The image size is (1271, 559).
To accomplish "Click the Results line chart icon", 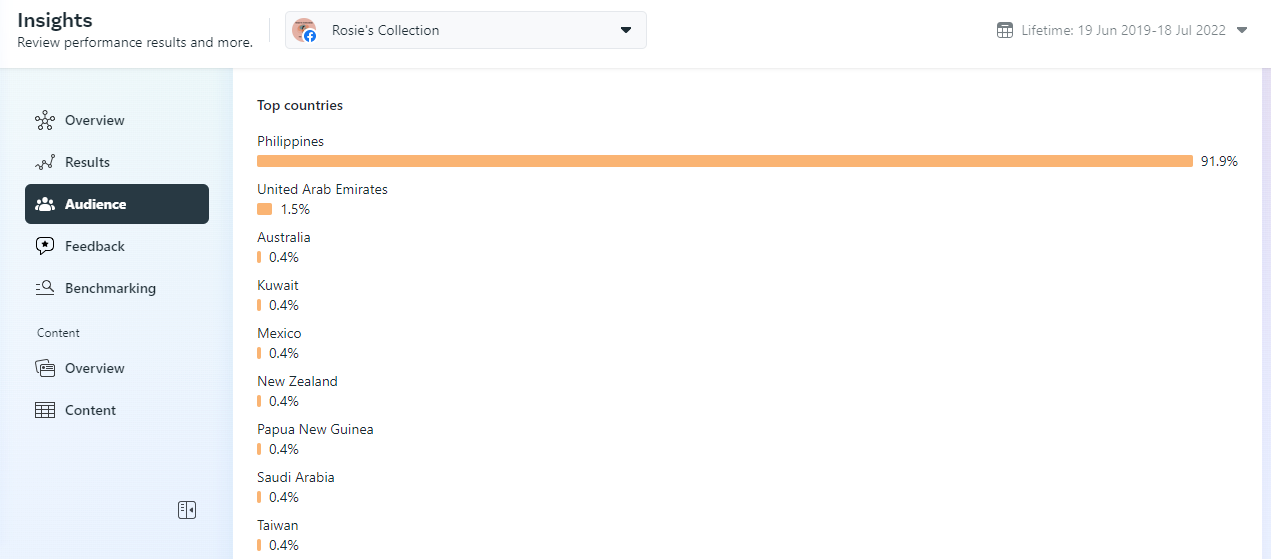I will pyautogui.click(x=44, y=163).
